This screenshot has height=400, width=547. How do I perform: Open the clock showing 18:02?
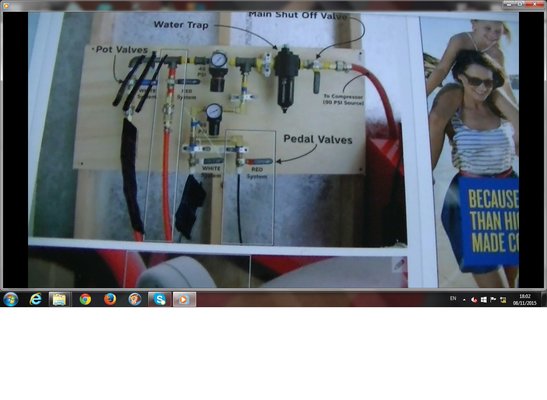(x=525, y=300)
